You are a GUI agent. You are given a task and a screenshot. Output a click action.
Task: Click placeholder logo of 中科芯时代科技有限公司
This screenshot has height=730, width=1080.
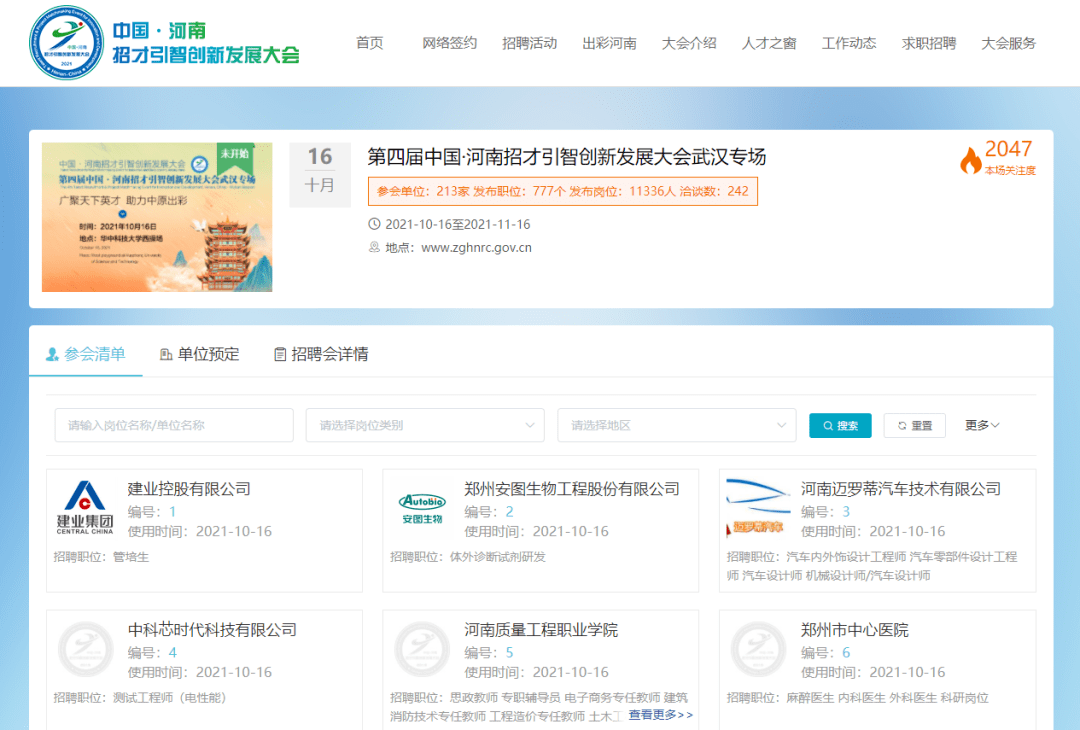(x=85, y=649)
